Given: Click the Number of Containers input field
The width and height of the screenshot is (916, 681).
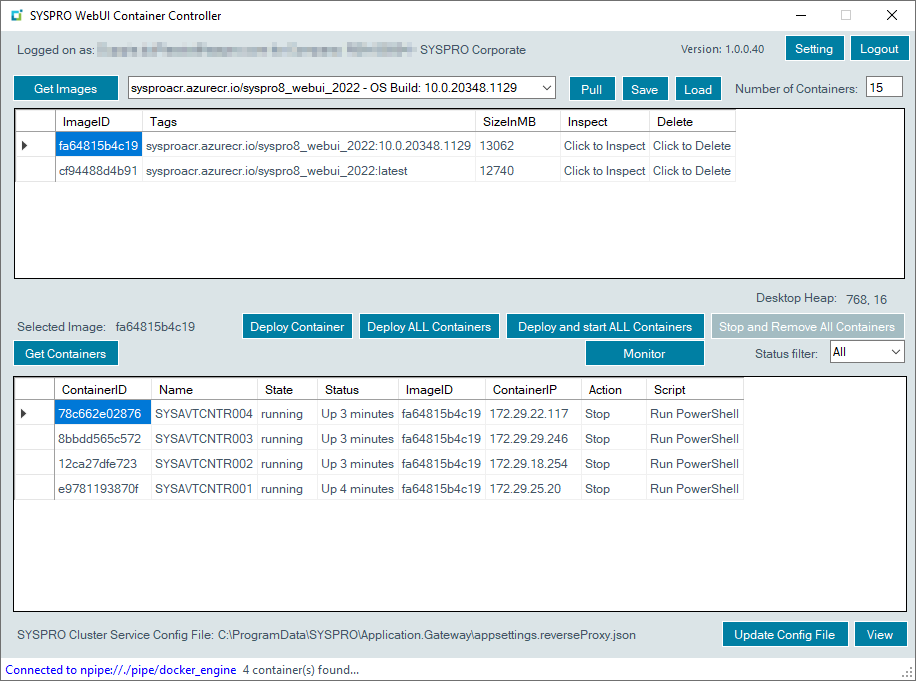Looking at the screenshot, I should [x=884, y=88].
